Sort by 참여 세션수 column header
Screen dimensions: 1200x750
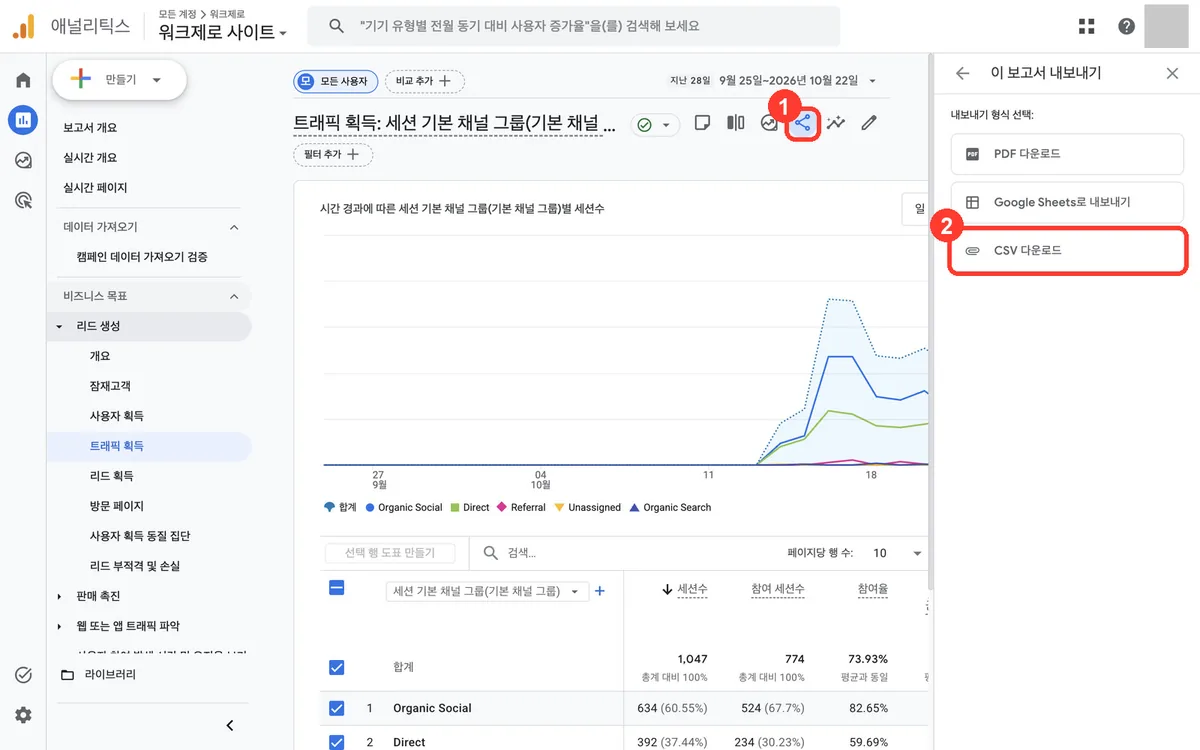pos(778,590)
